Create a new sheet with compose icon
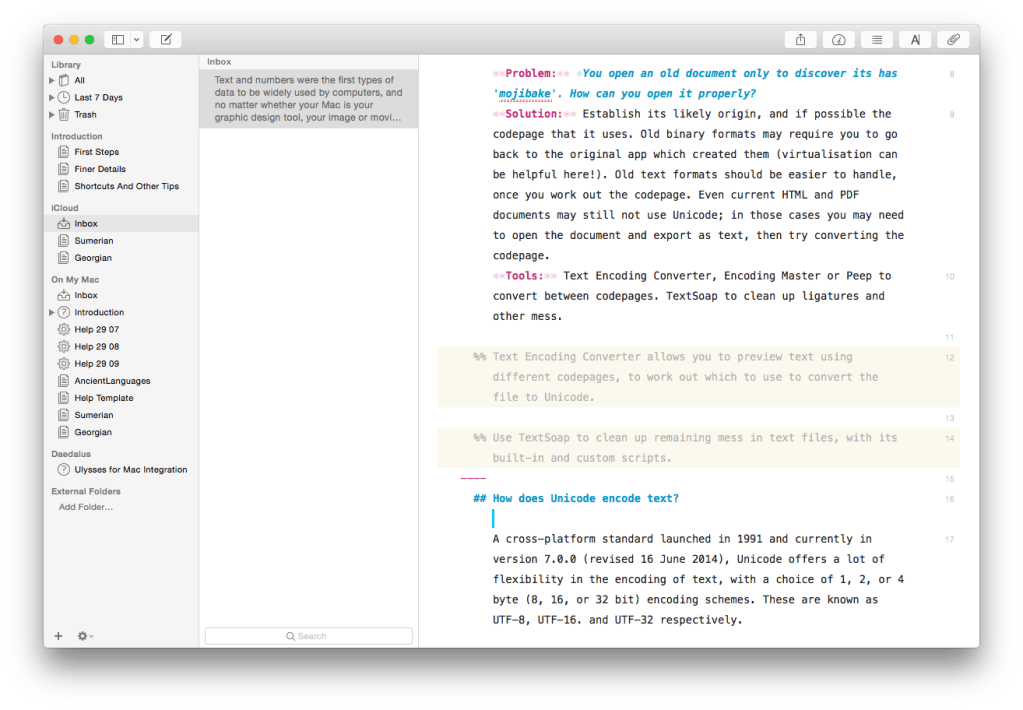1023x710 pixels. (x=166, y=40)
